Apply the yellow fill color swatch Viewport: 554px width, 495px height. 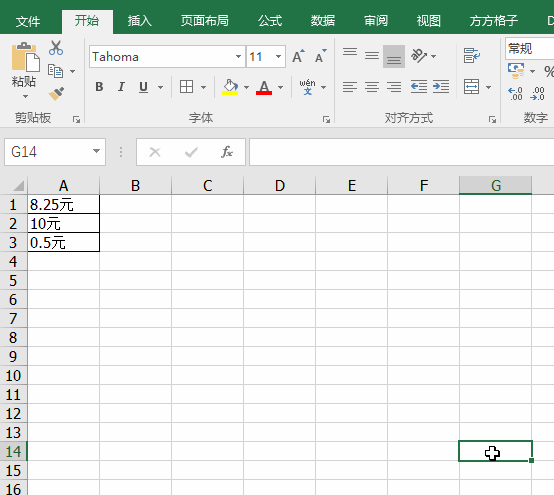(230, 87)
